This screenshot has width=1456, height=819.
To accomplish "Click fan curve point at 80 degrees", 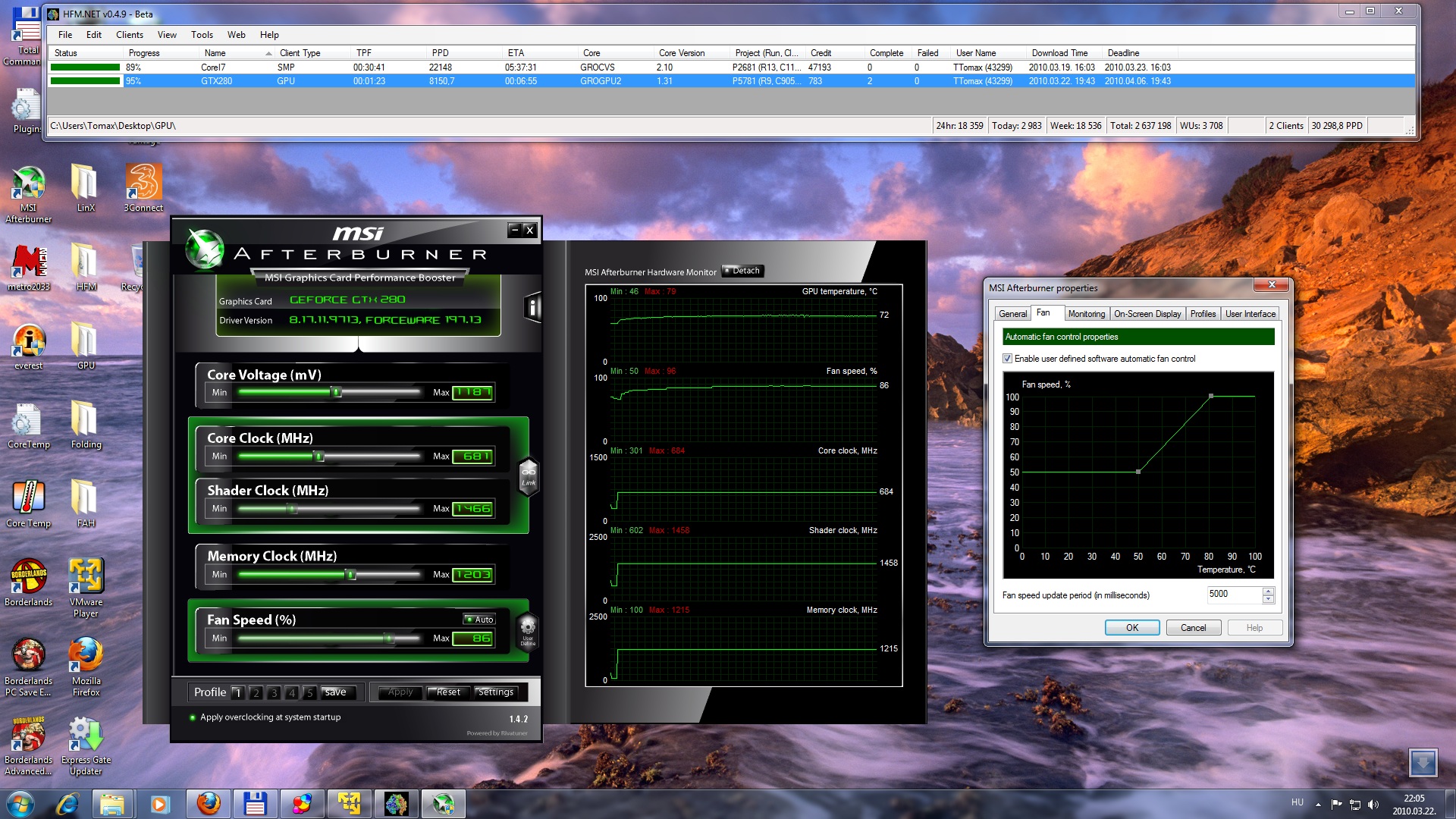I will click(1211, 396).
